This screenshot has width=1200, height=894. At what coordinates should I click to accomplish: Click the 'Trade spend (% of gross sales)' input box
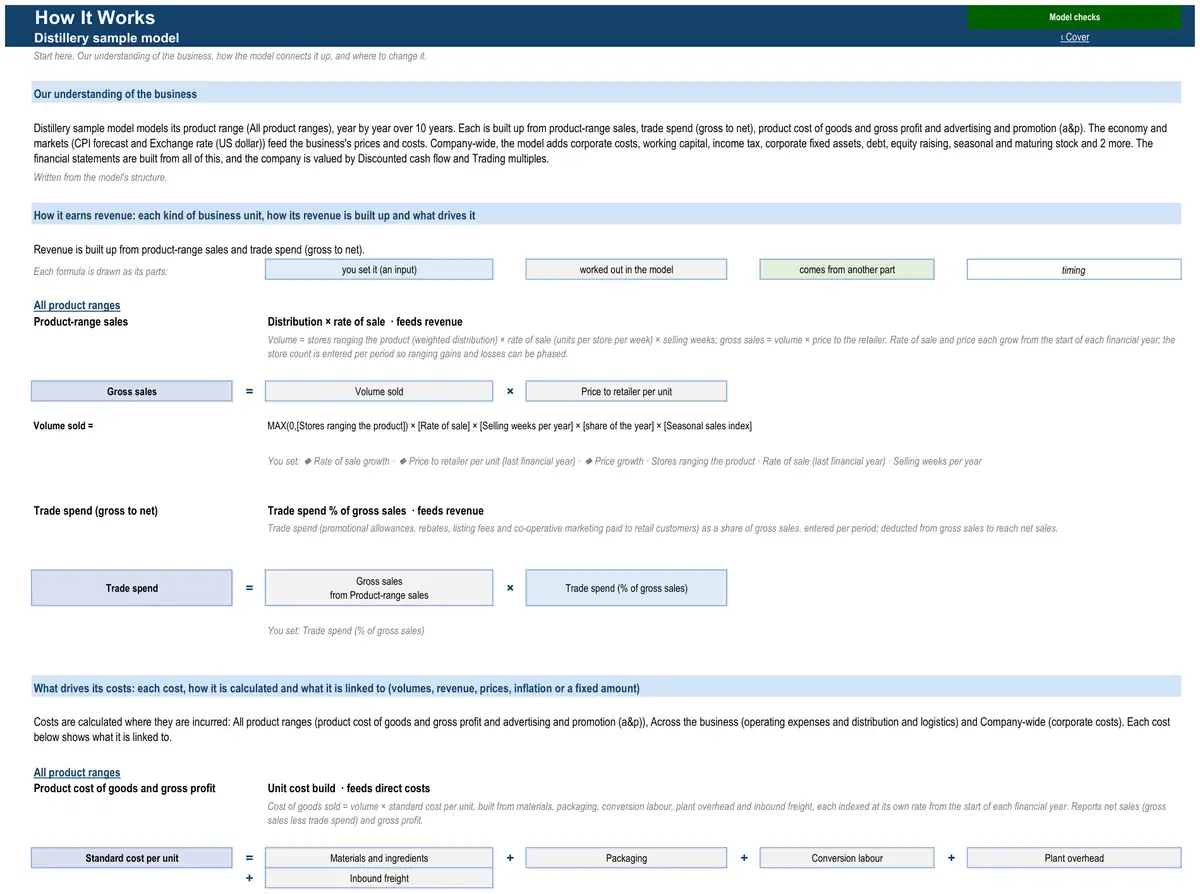626,588
